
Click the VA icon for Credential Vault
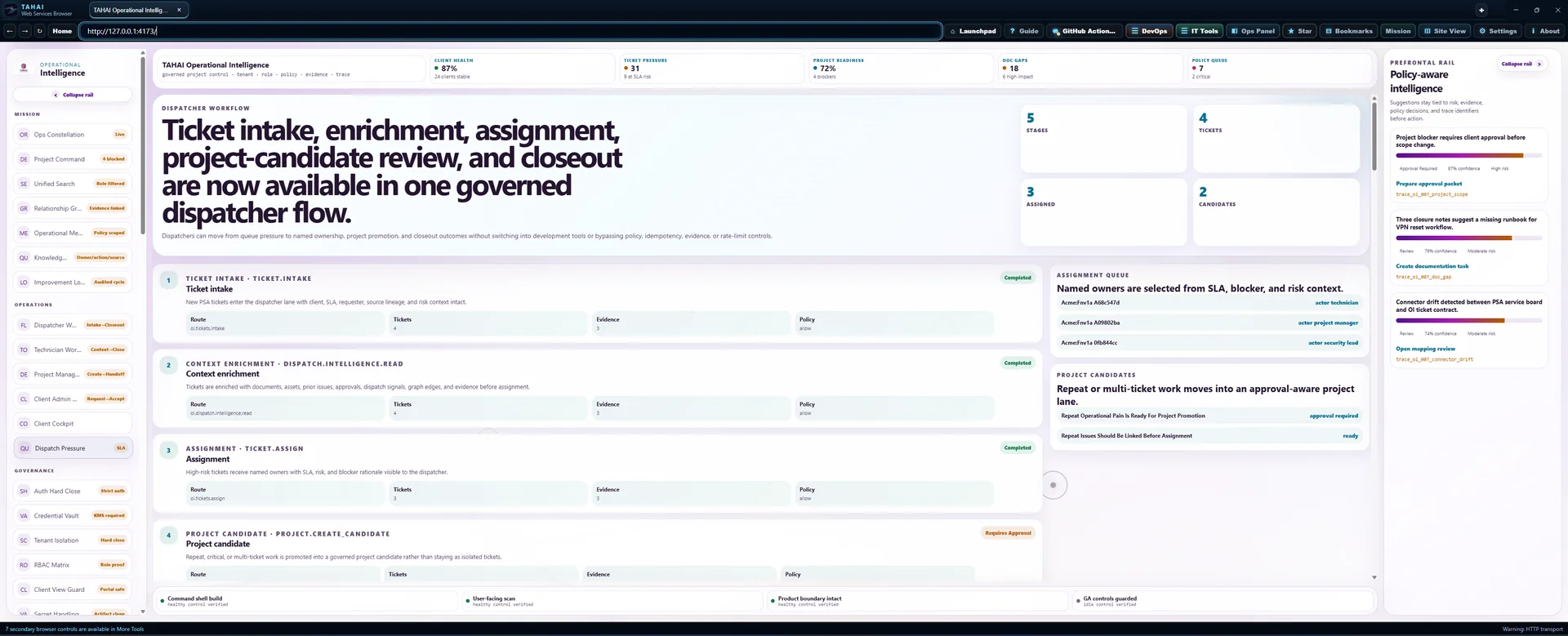tap(24, 515)
